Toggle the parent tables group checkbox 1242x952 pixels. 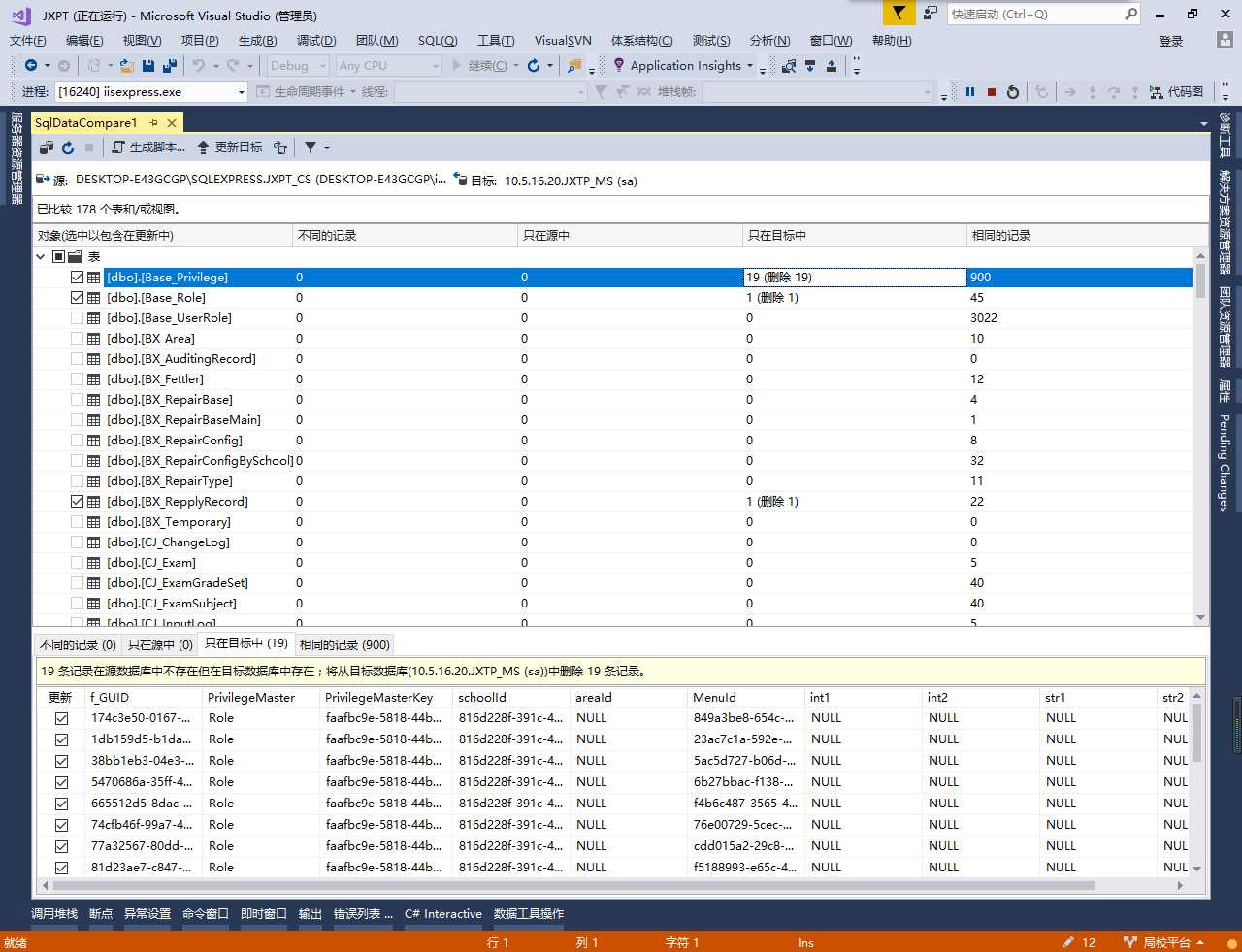coord(58,257)
